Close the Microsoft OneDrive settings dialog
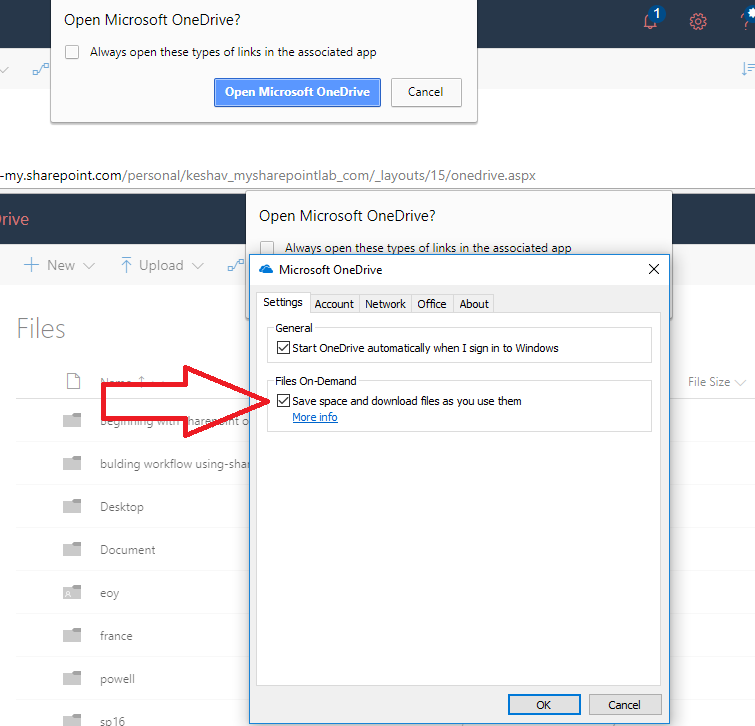 (x=653, y=269)
